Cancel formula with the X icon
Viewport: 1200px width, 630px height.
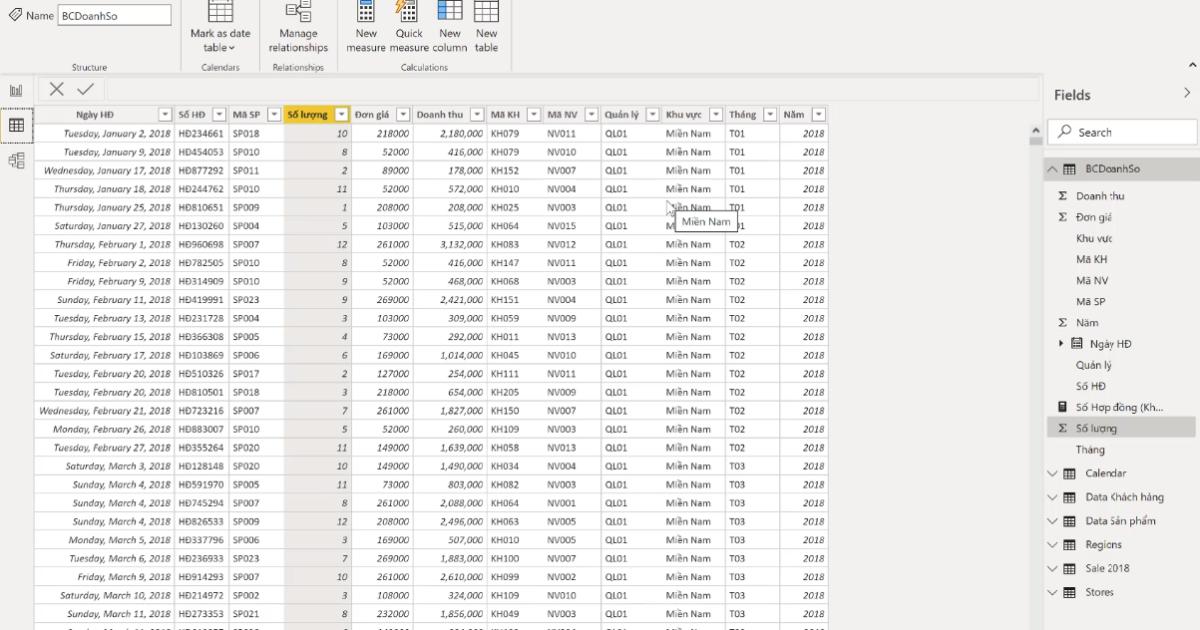tap(57, 89)
